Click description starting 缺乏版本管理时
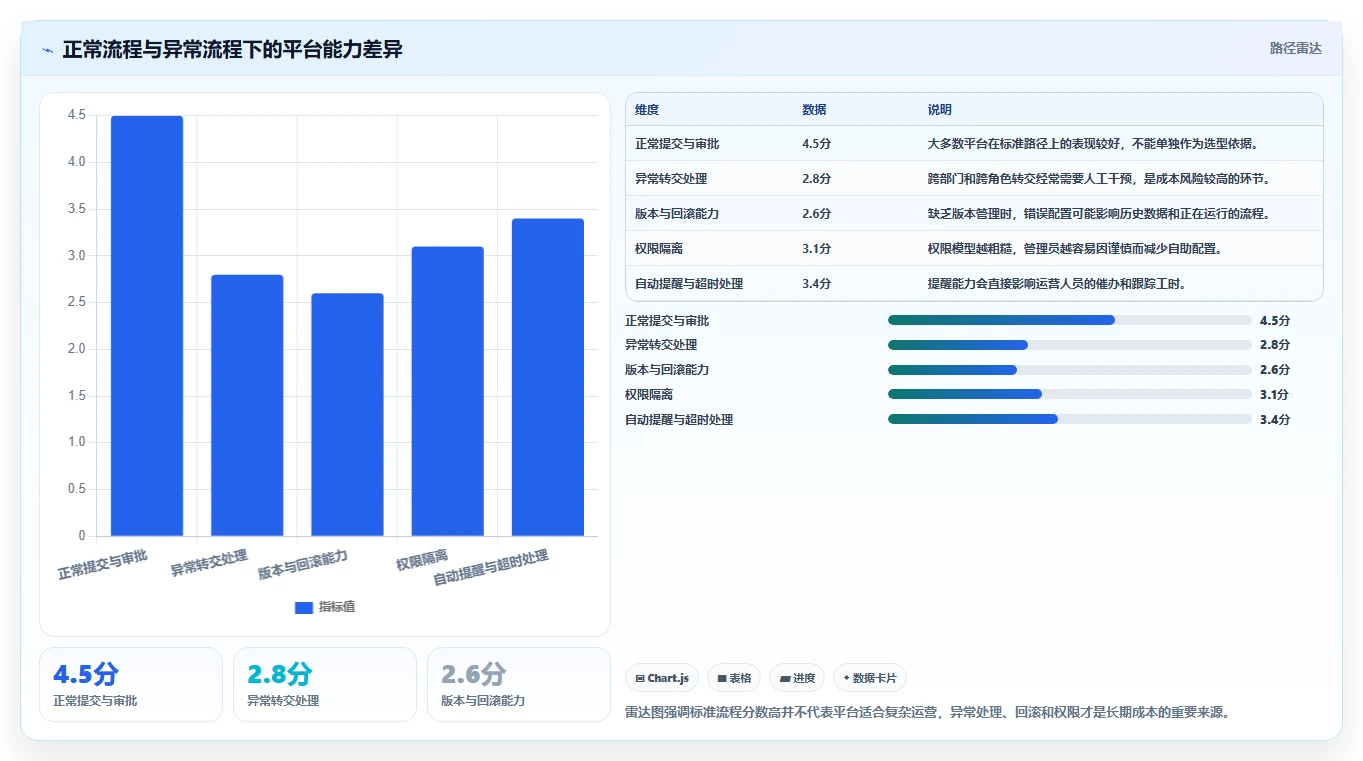The height and width of the screenshot is (761, 1363). click(x=1098, y=214)
